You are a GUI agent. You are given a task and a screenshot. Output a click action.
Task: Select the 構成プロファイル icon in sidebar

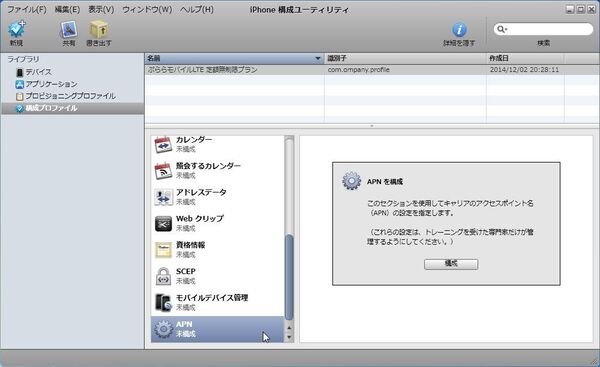[20, 109]
